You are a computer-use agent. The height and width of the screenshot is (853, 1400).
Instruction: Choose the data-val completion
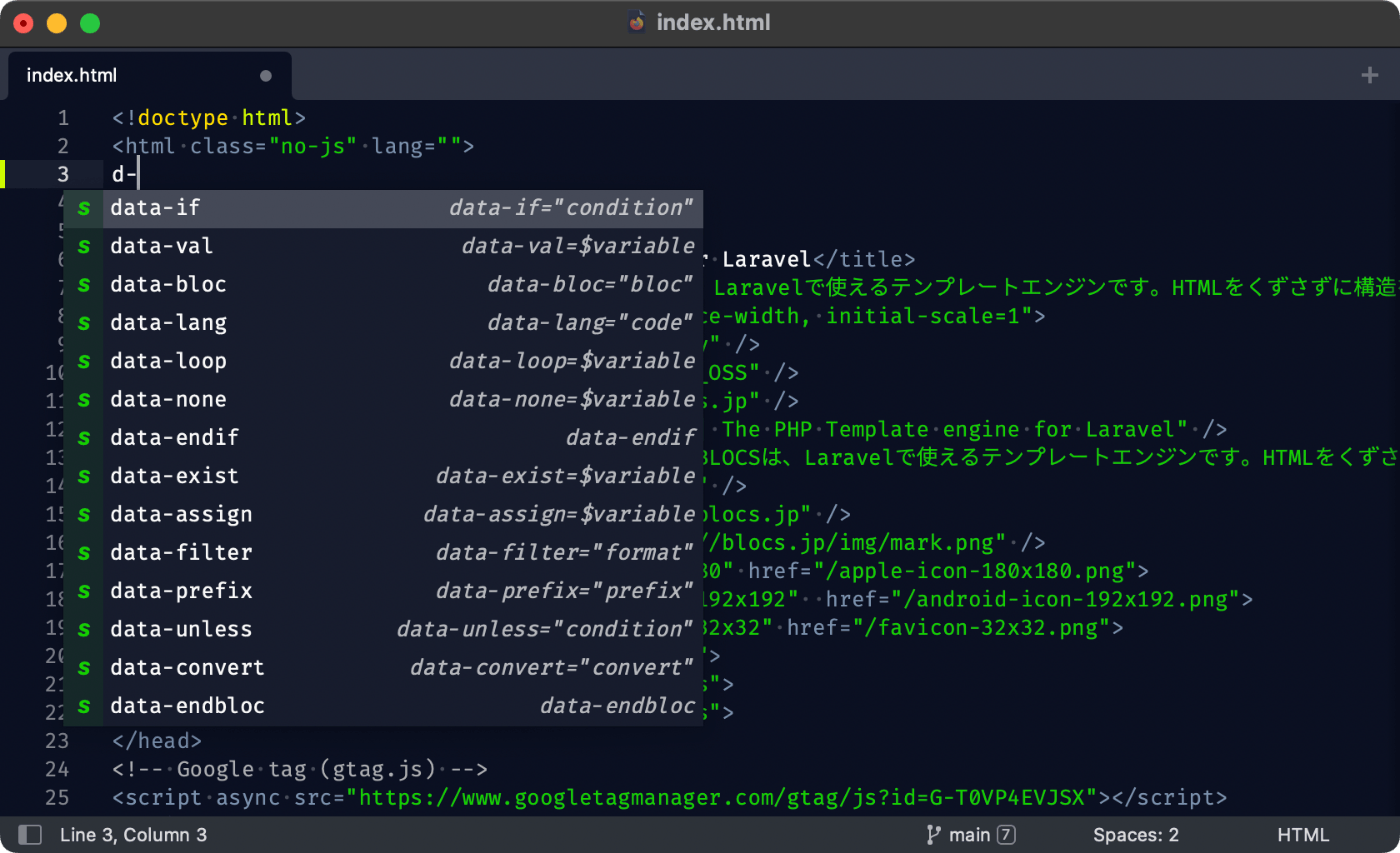383,246
